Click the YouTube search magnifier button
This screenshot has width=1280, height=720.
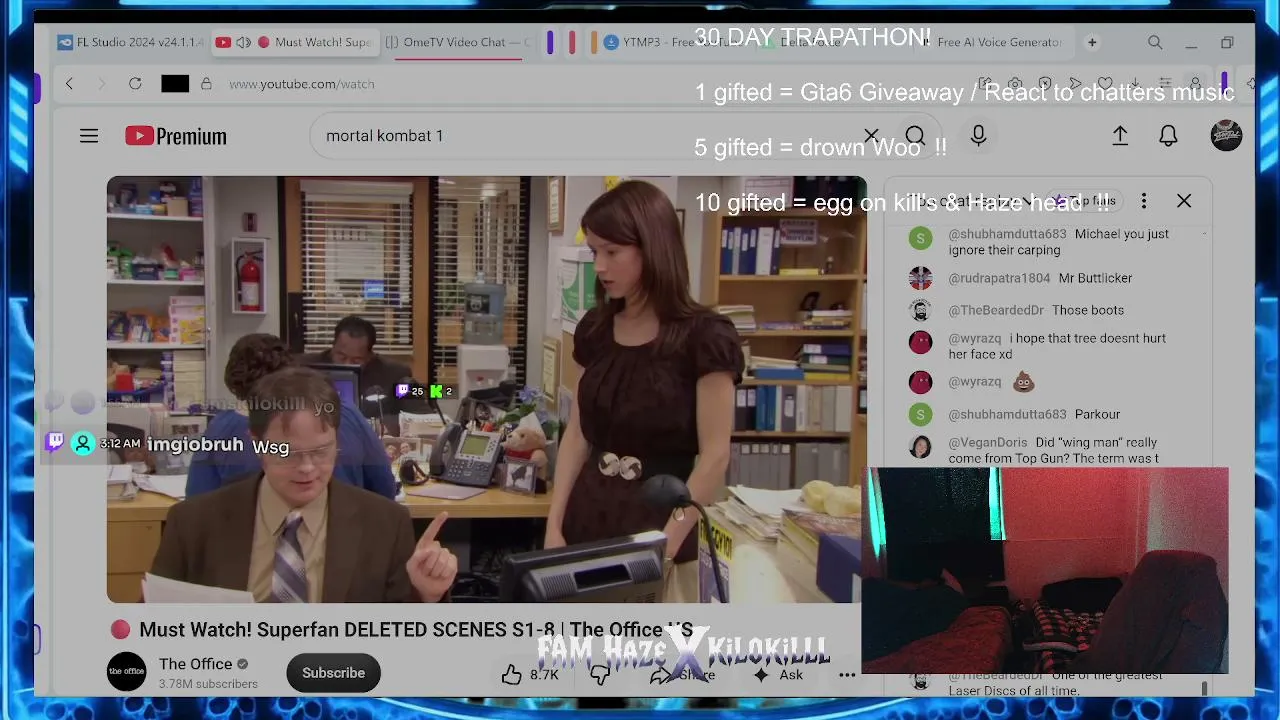[x=914, y=136]
